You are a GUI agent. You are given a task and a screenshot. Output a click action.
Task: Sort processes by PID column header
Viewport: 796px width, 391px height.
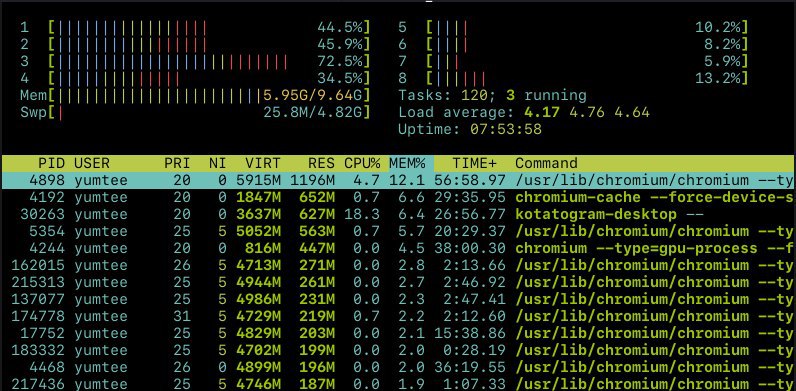(51, 164)
